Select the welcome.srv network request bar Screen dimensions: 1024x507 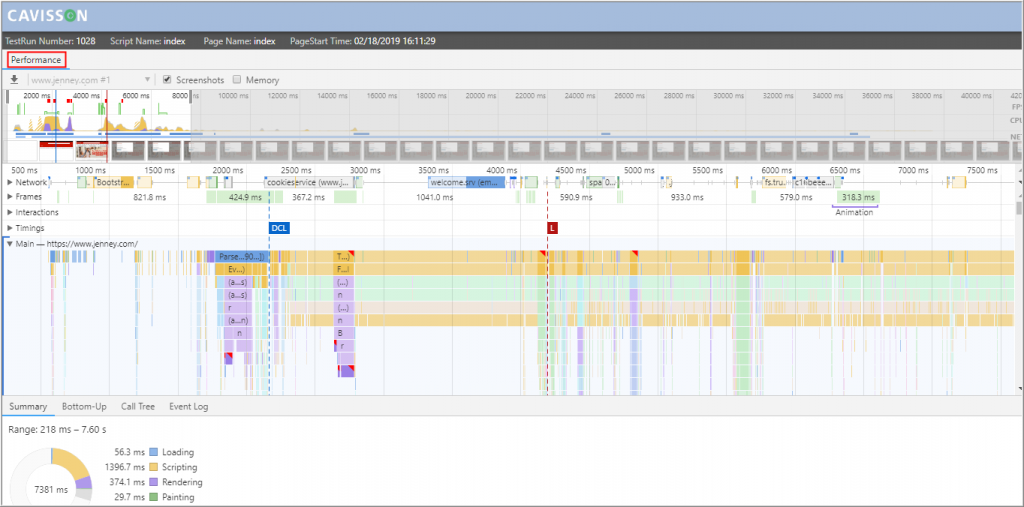(466, 182)
